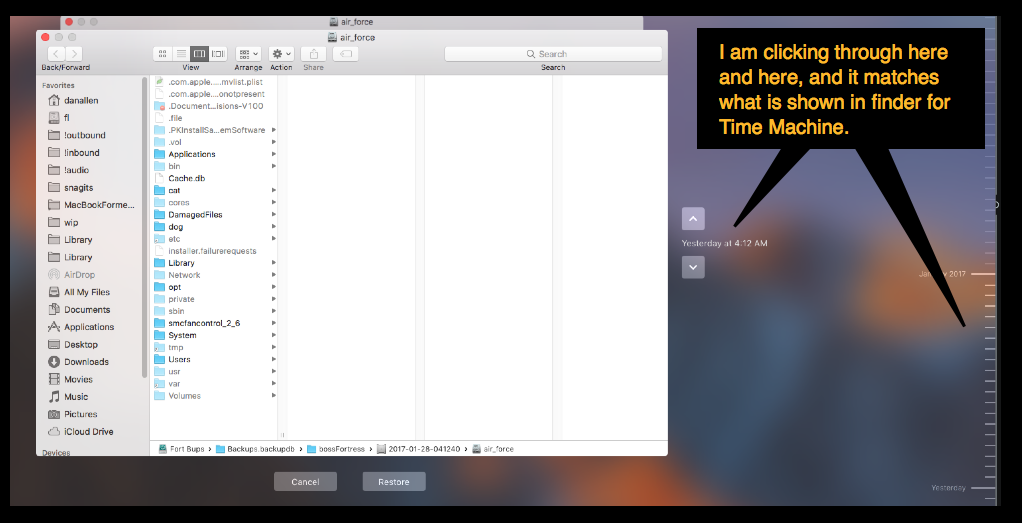
Task: Expand the Users folder arrow
Action: click(x=274, y=359)
